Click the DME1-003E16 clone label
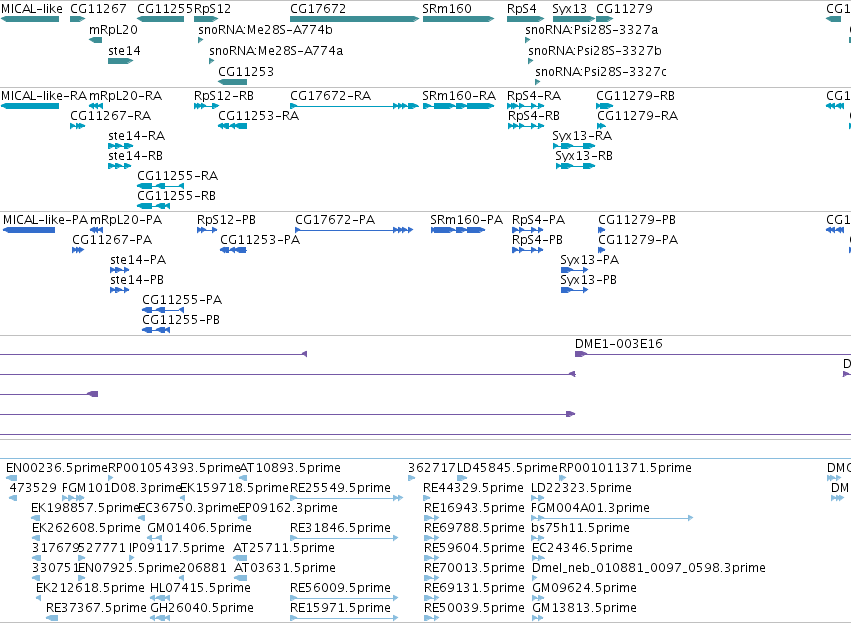Image resolution: width=851 pixels, height=623 pixels. pos(619,344)
